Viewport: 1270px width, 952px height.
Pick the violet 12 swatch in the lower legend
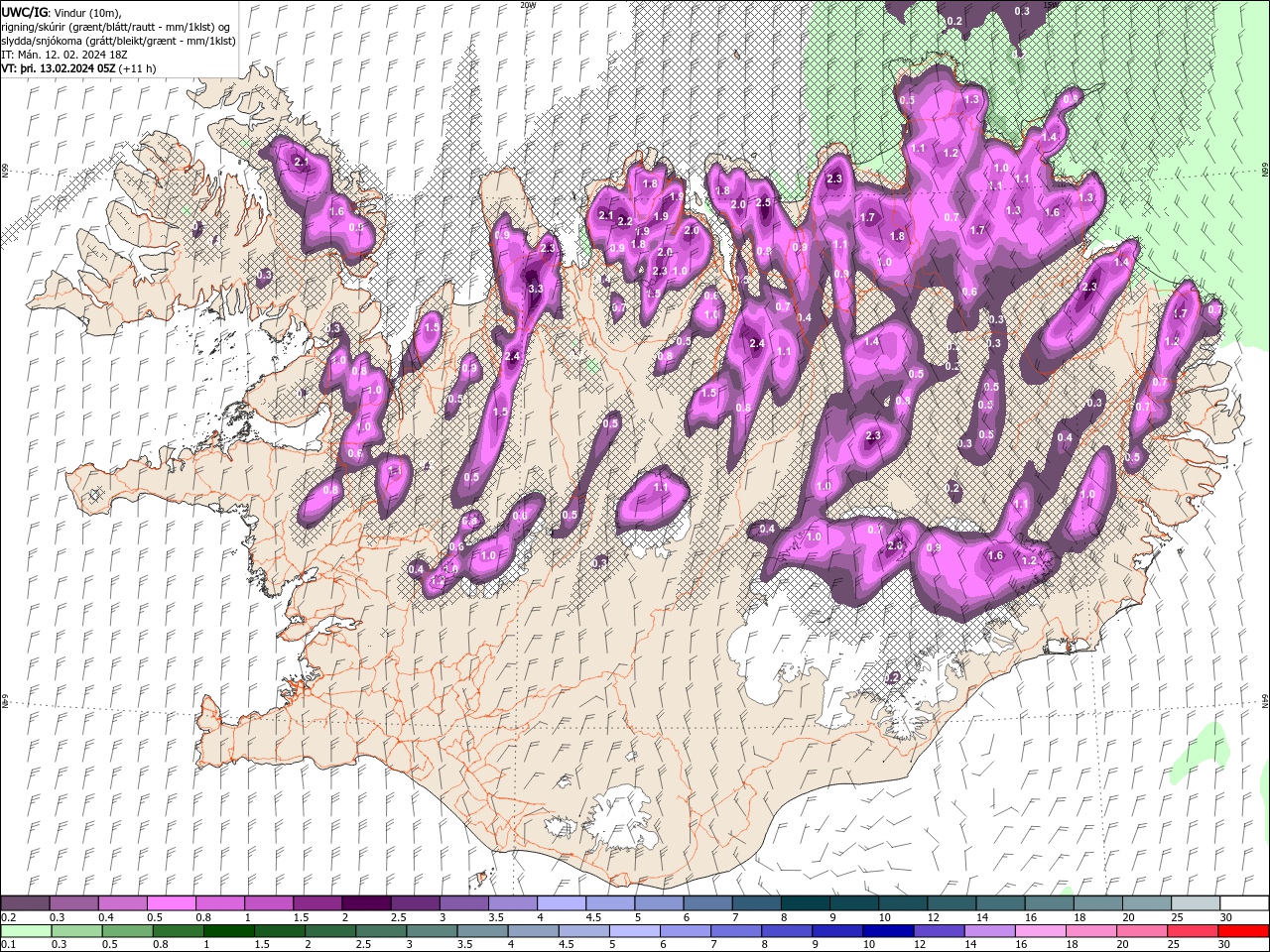pyautogui.click(x=939, y=931)
